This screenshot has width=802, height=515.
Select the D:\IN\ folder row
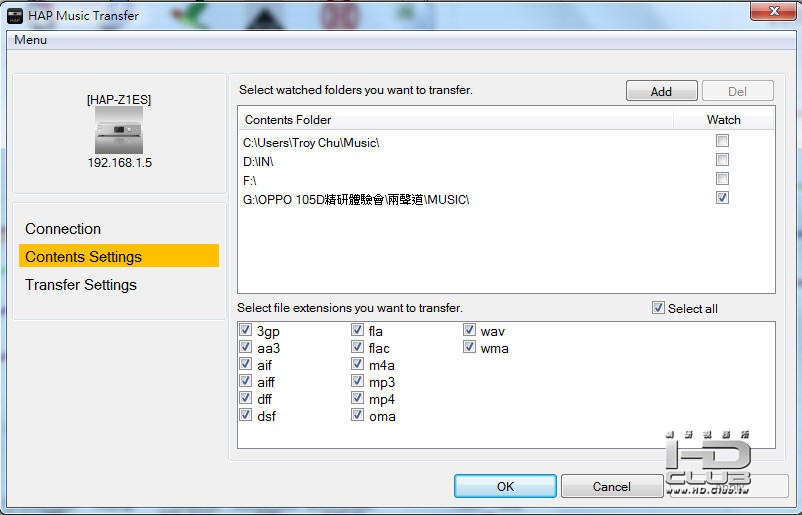pyautogui.click(x=506, y=161)
